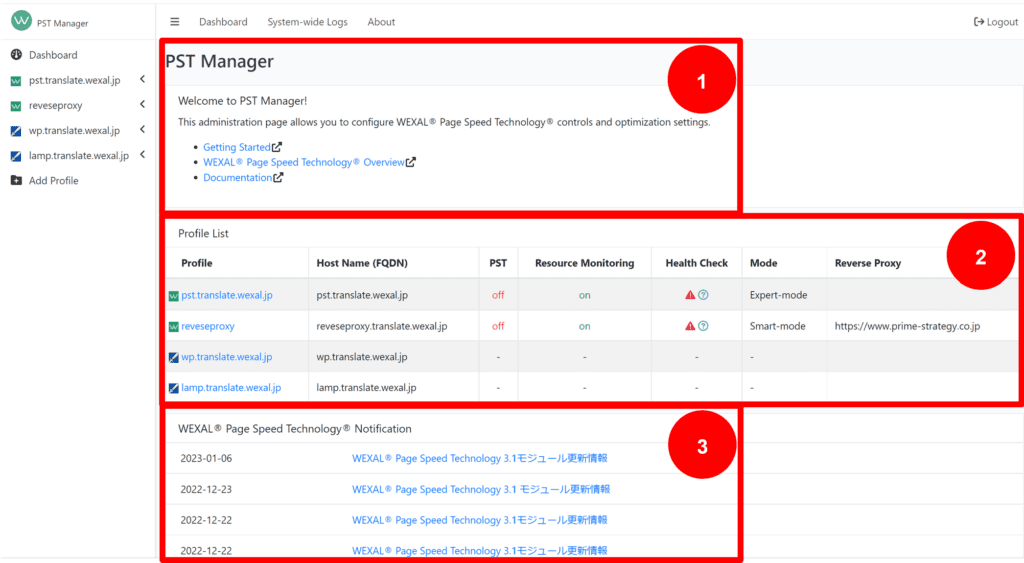Screen dimensions: 1024x563
Task: Expand the wp.translate.wexal.jp sidebar chevron
Action: [142, 129]
